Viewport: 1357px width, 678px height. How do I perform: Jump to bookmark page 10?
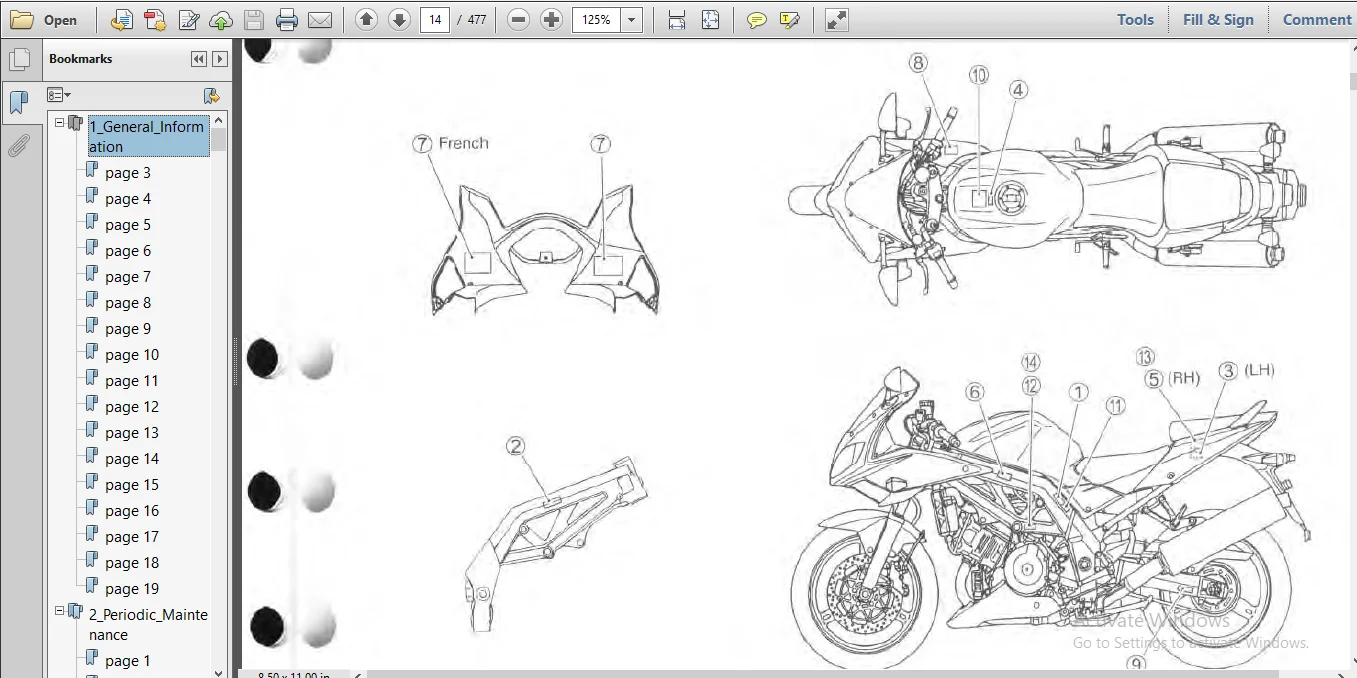132,355
